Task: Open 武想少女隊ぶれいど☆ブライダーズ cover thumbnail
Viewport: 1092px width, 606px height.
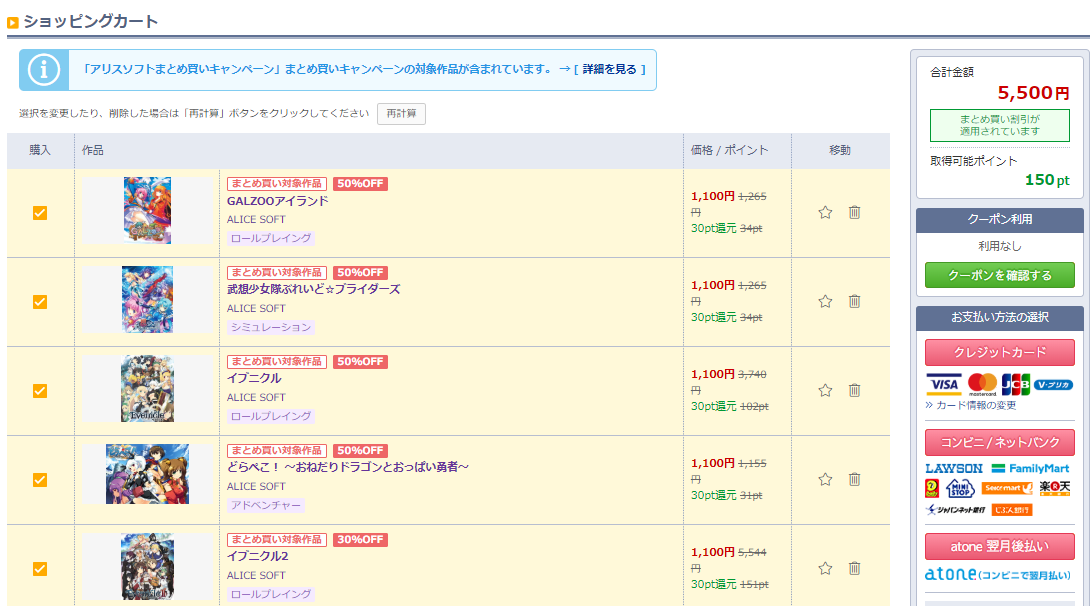Action: [147, 300]
